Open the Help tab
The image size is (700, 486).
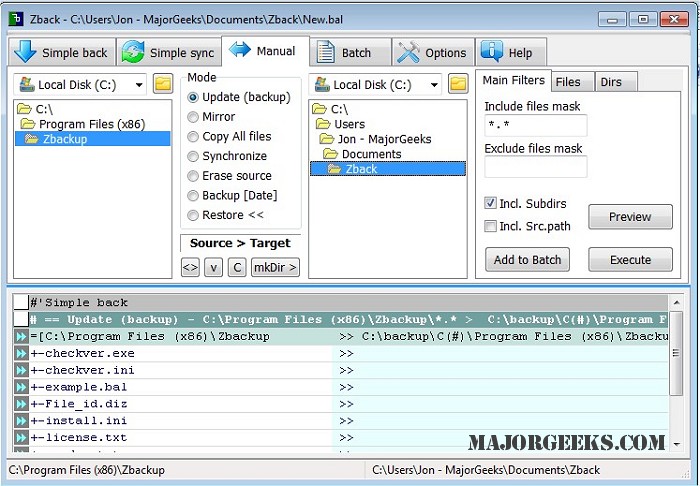pyautogui.click(x=511, y=52)
